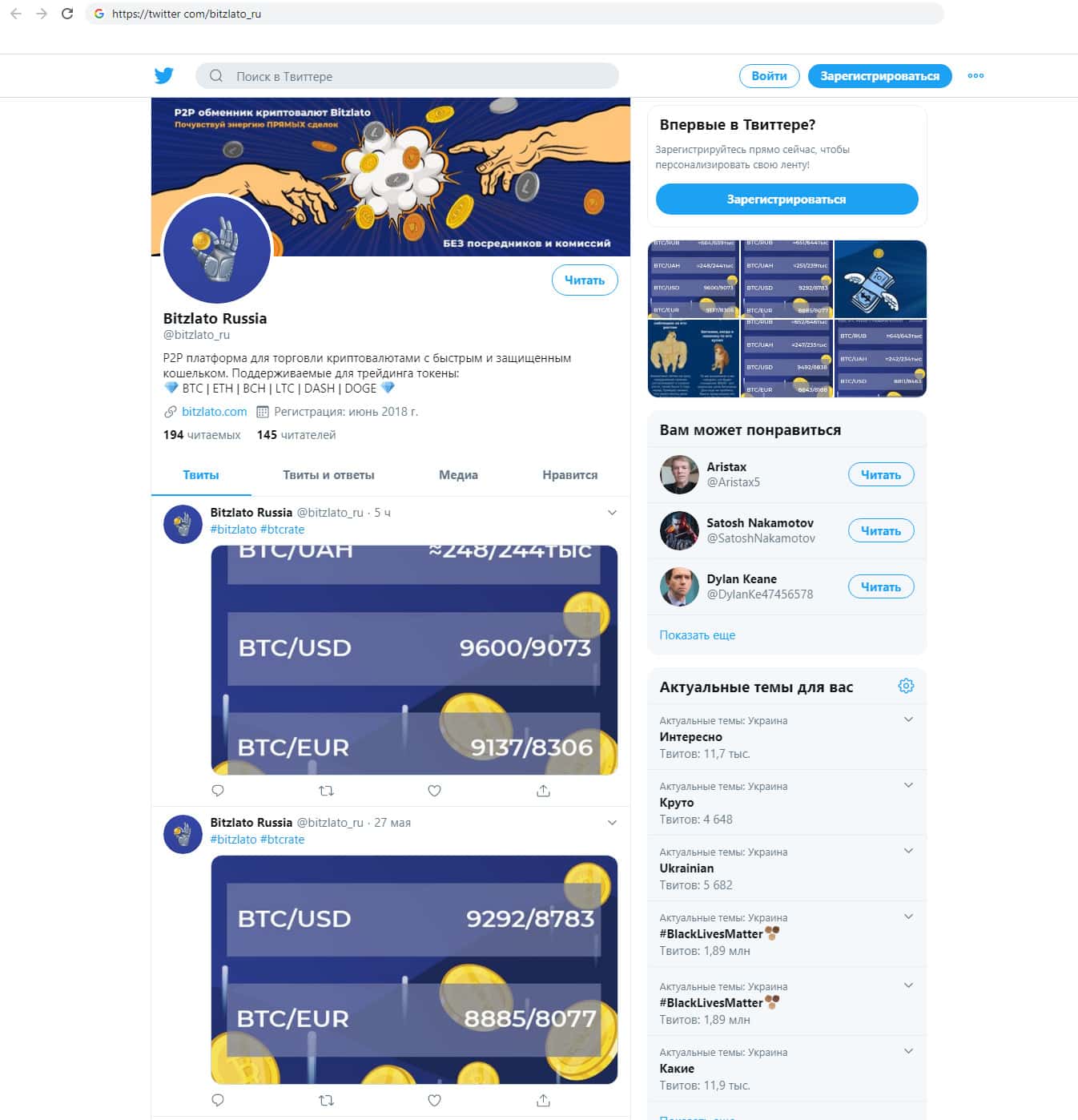Switch to Твиты и ответы tab
Viewport: 1078px width, 1120px height.
328,475
